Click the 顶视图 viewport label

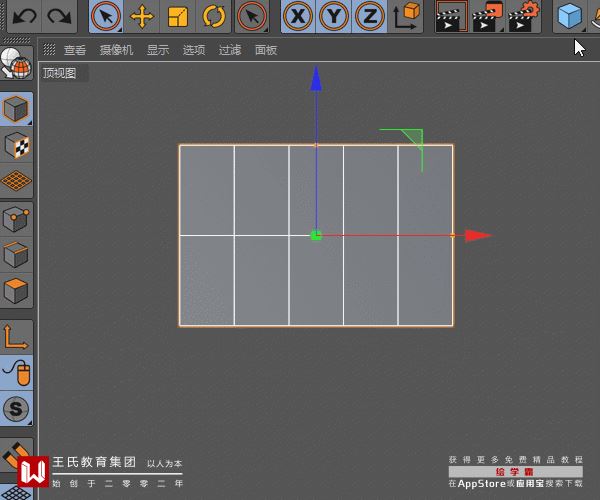click(x=60, y=73)
